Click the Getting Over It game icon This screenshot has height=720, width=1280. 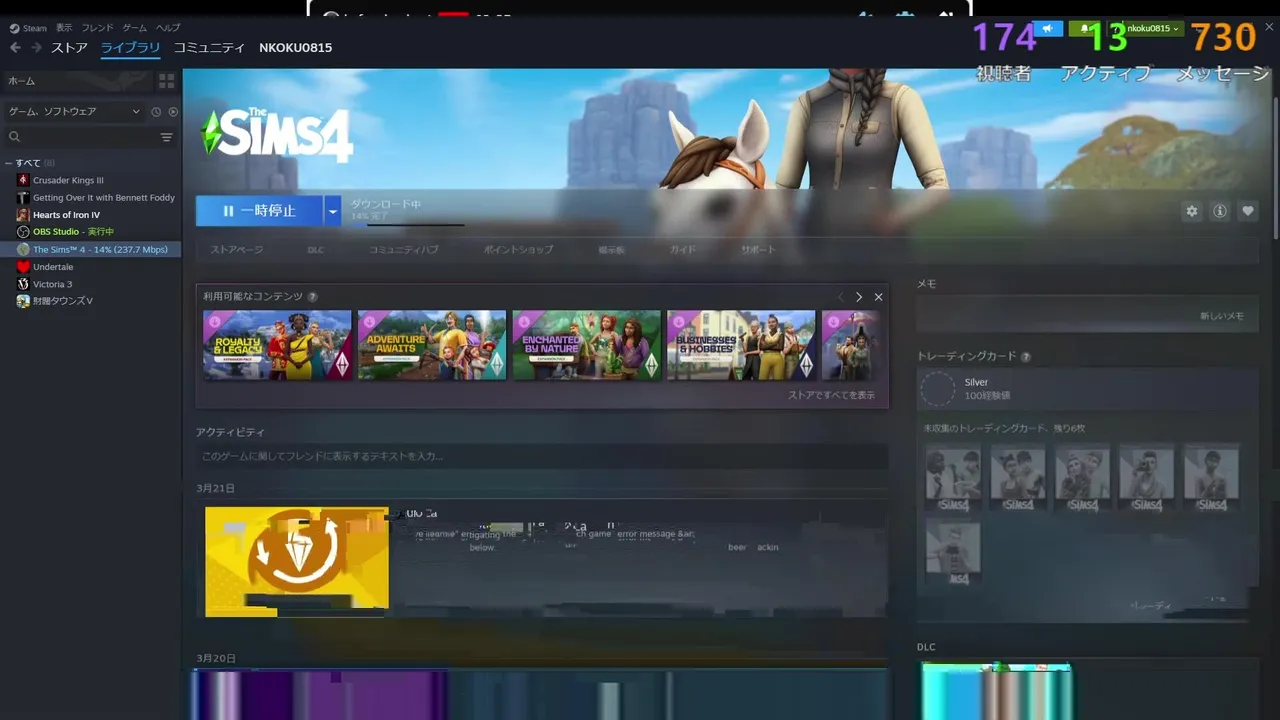click(x=23, y=198)
